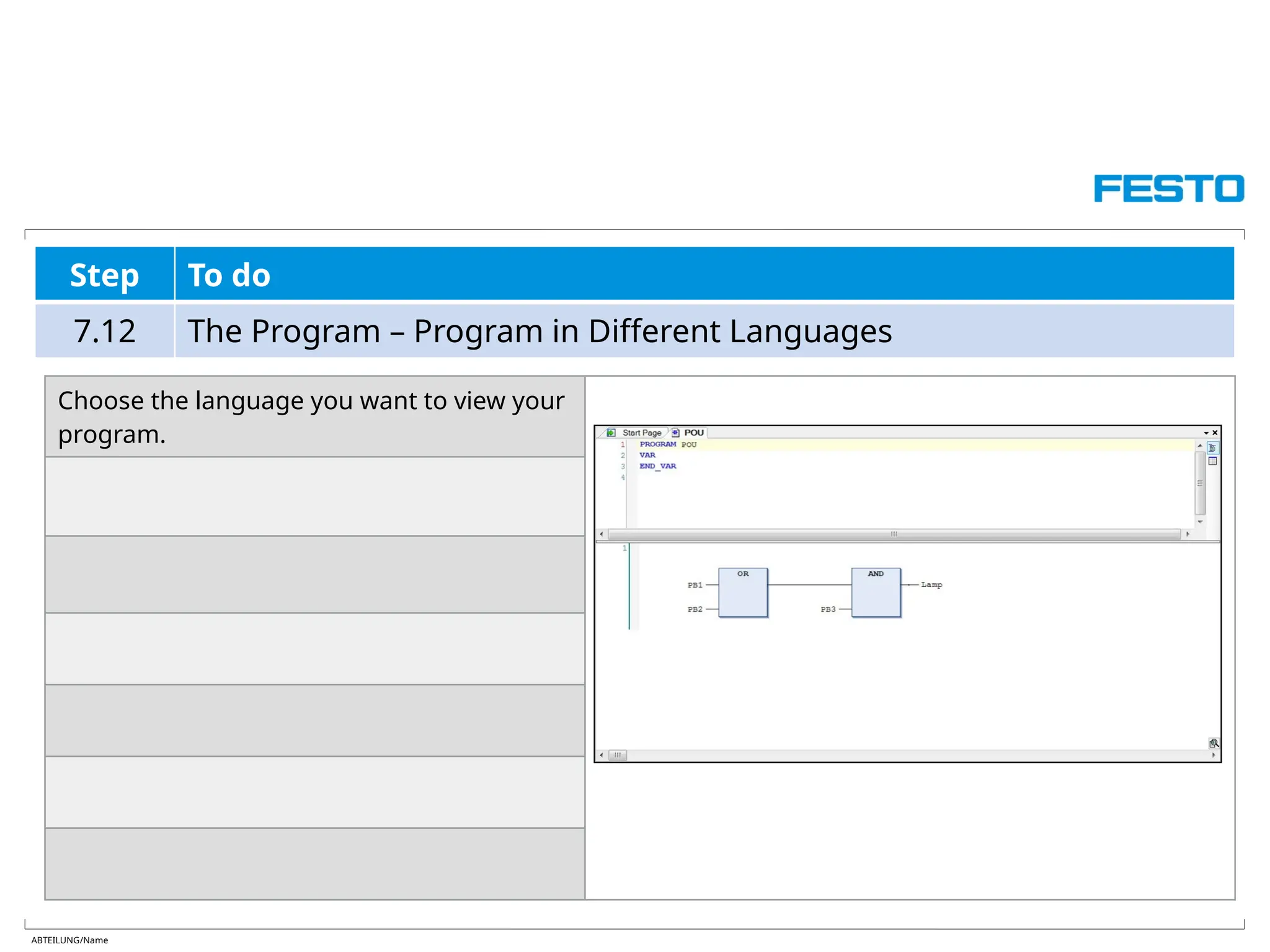Click the VAR keyword in line 2

tap(647, 455)
